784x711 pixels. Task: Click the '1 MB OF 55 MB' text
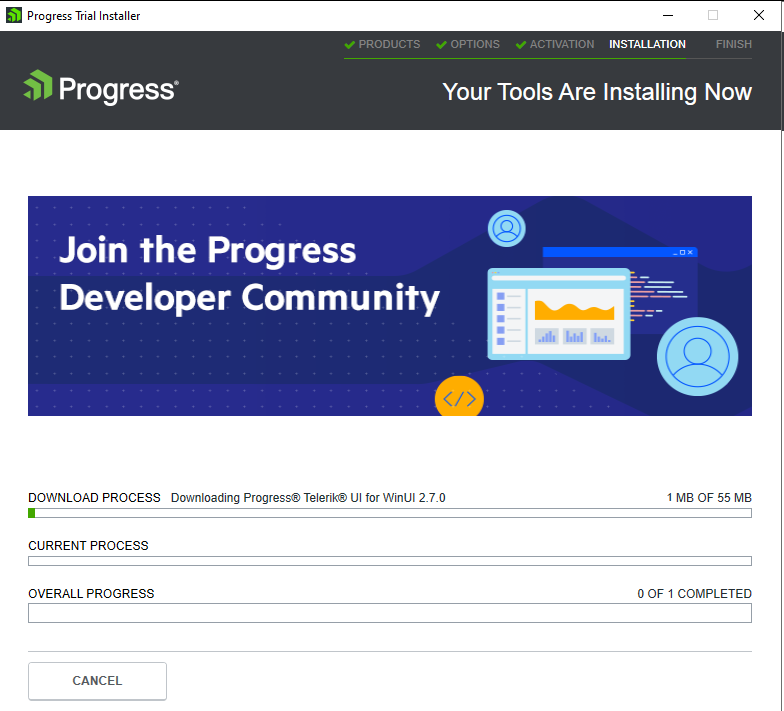point(709,498)
